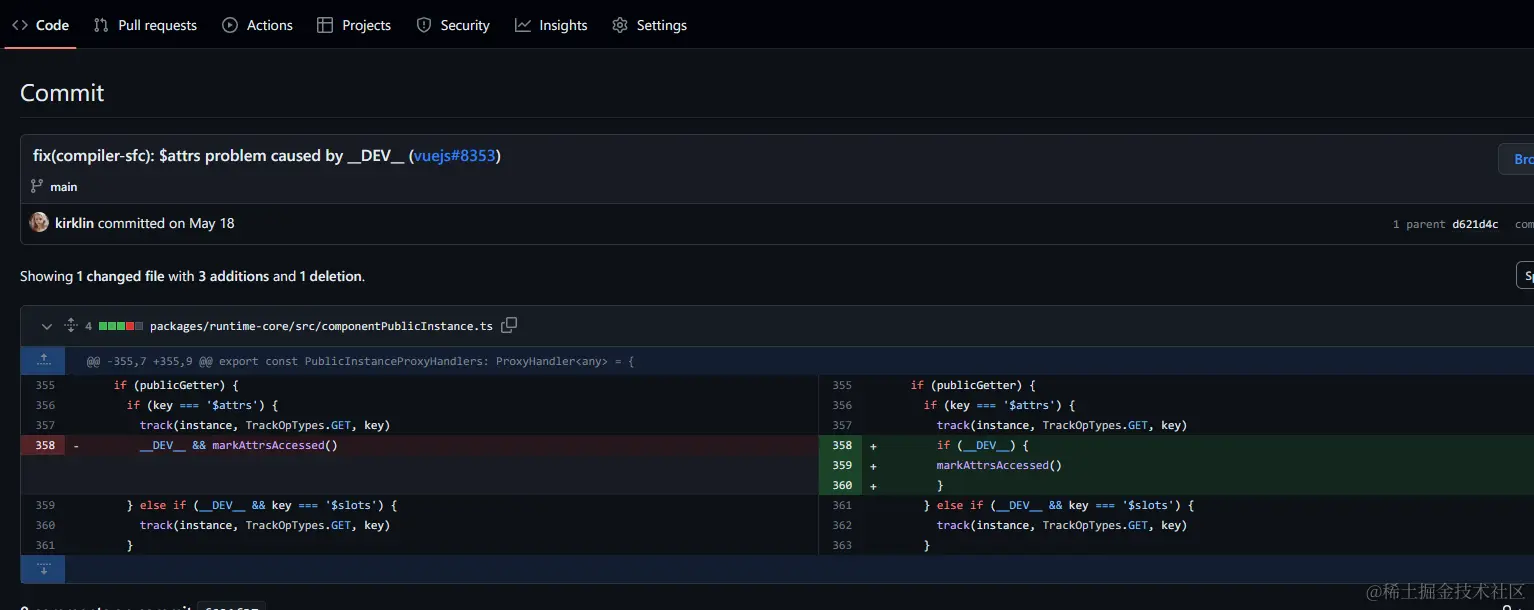This screenshot has height=610, width=1534.
Task: Click the hunk header '@@ -355,7 +355,9 @@'
Action: point(148,361)
